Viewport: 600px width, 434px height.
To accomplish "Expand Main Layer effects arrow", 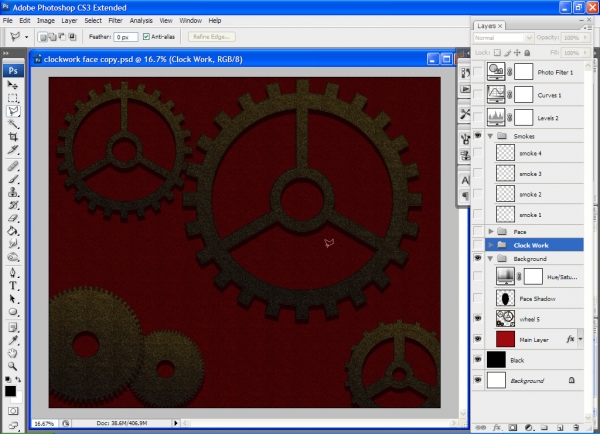I will click(x=580, y=339).
